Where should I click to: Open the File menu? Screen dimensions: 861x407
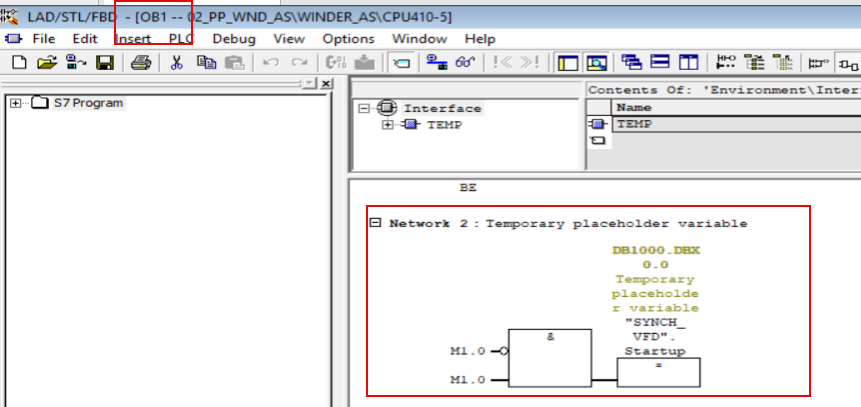(44, 39)
